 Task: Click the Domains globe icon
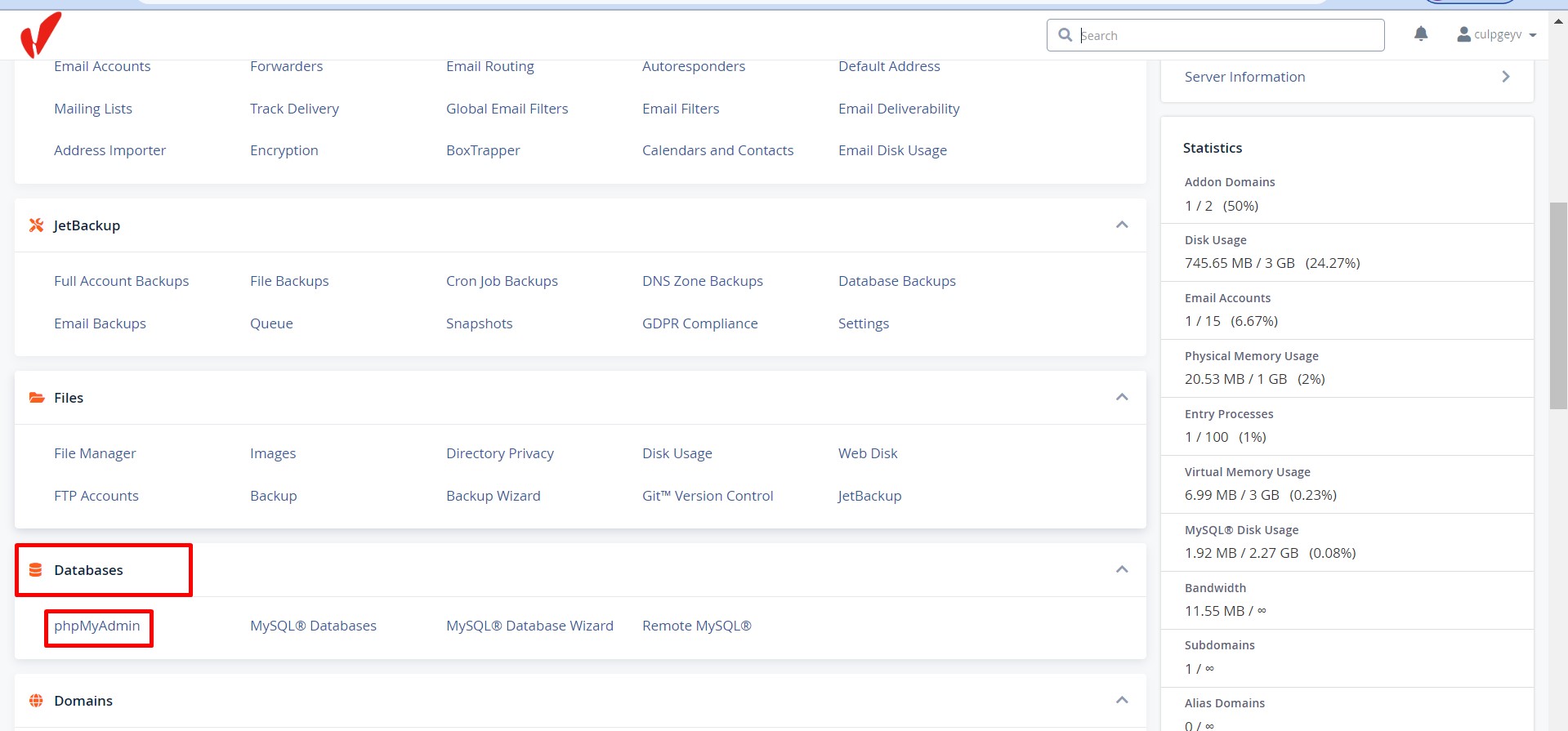[36, 701]
